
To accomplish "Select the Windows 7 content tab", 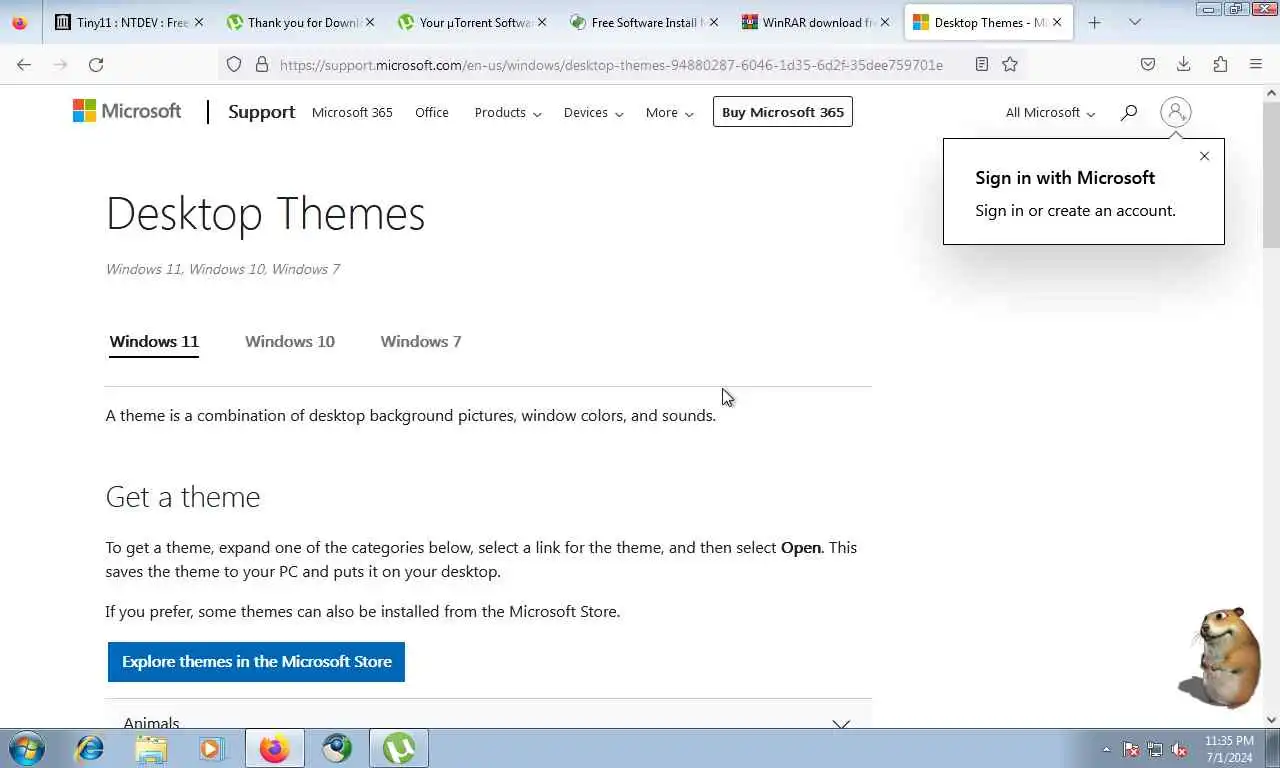I will point(421,341).
